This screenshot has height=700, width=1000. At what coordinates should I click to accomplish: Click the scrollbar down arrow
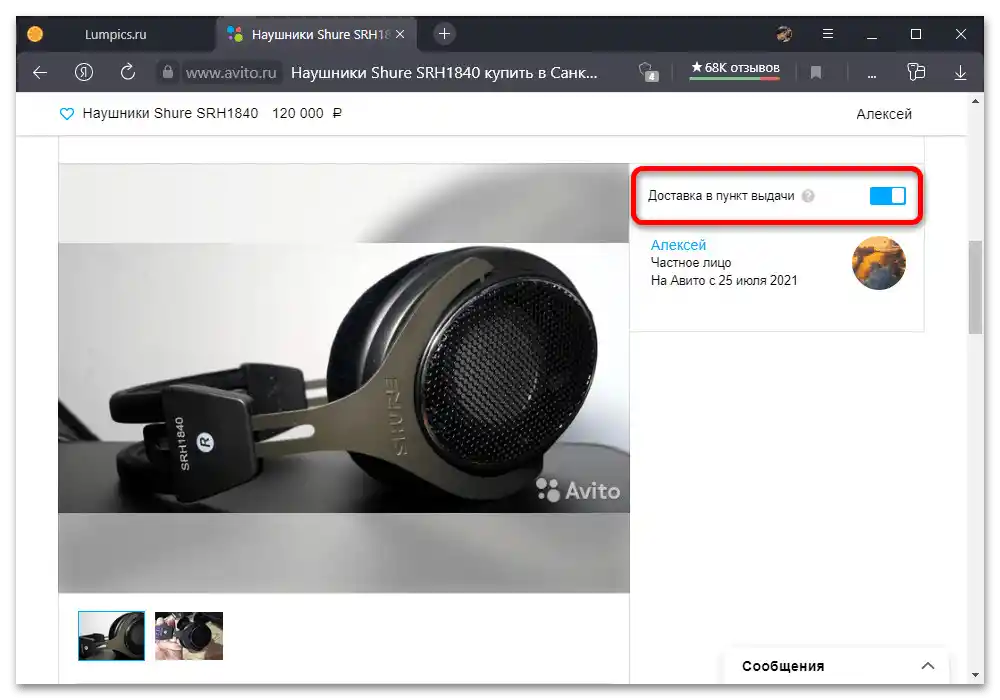click(975, 674)
